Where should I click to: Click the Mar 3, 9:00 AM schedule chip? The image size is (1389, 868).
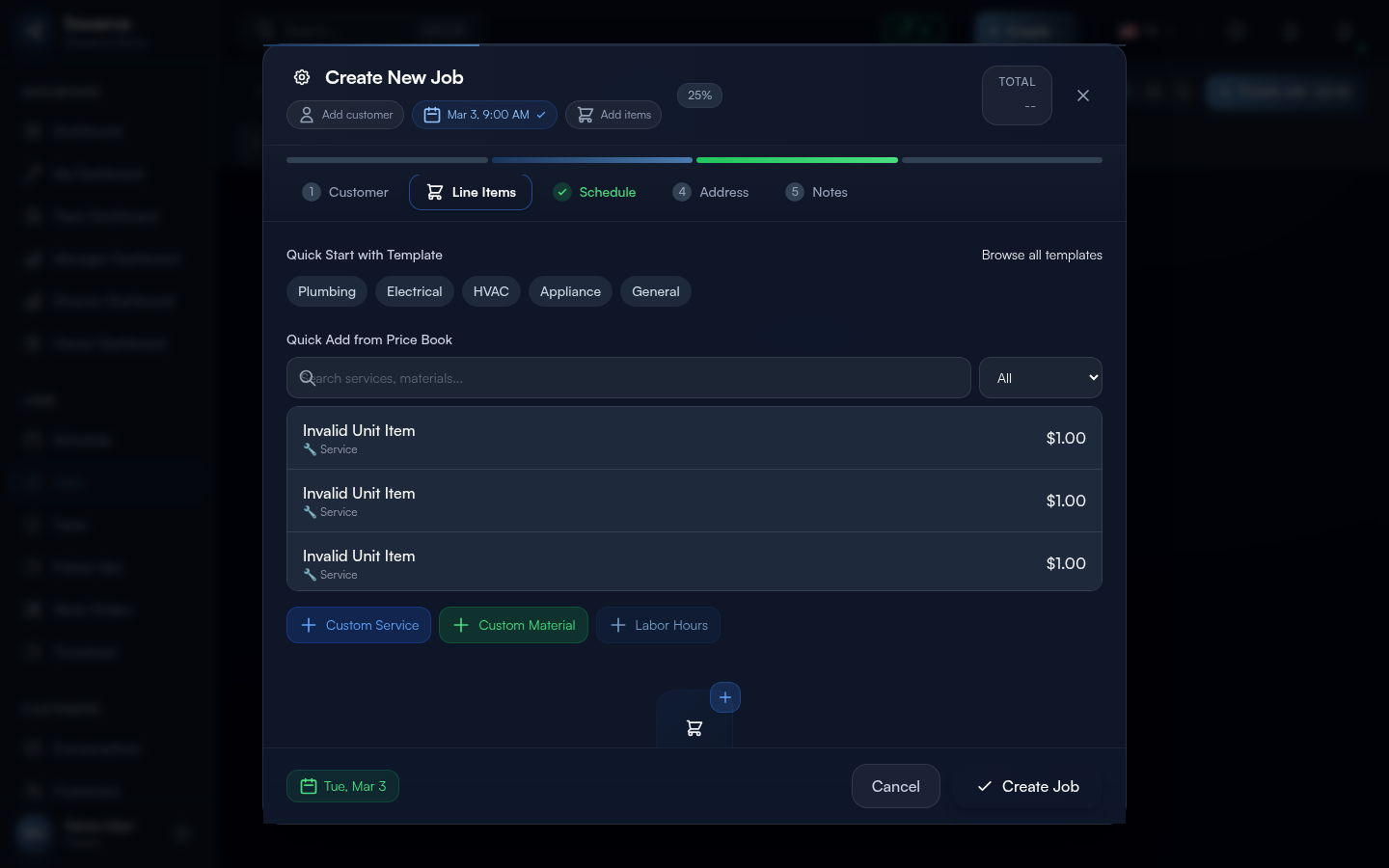coord(484,115)
